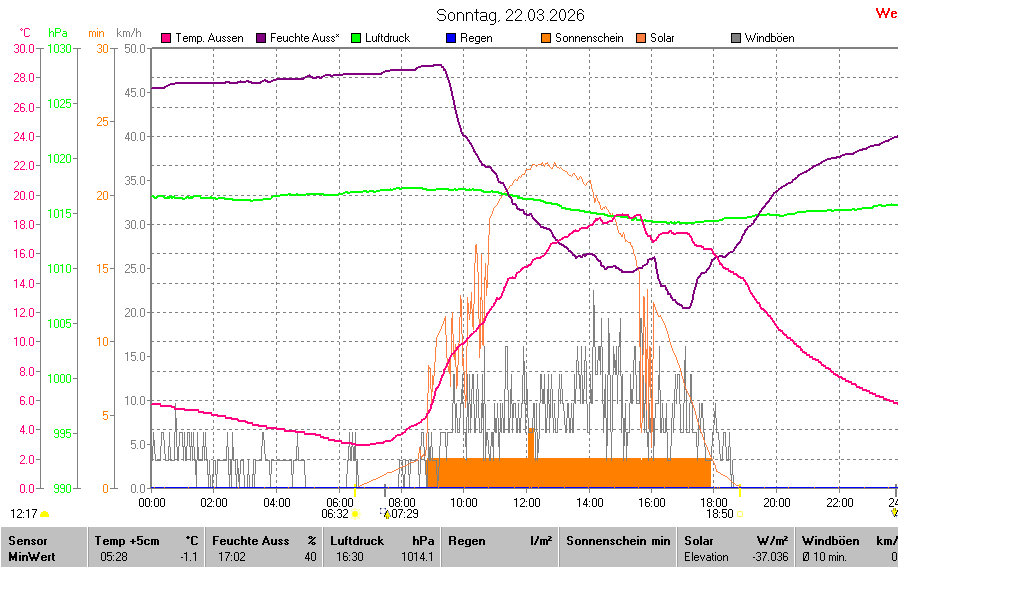Click the gray Windböen legend swatch

[737, 38]
